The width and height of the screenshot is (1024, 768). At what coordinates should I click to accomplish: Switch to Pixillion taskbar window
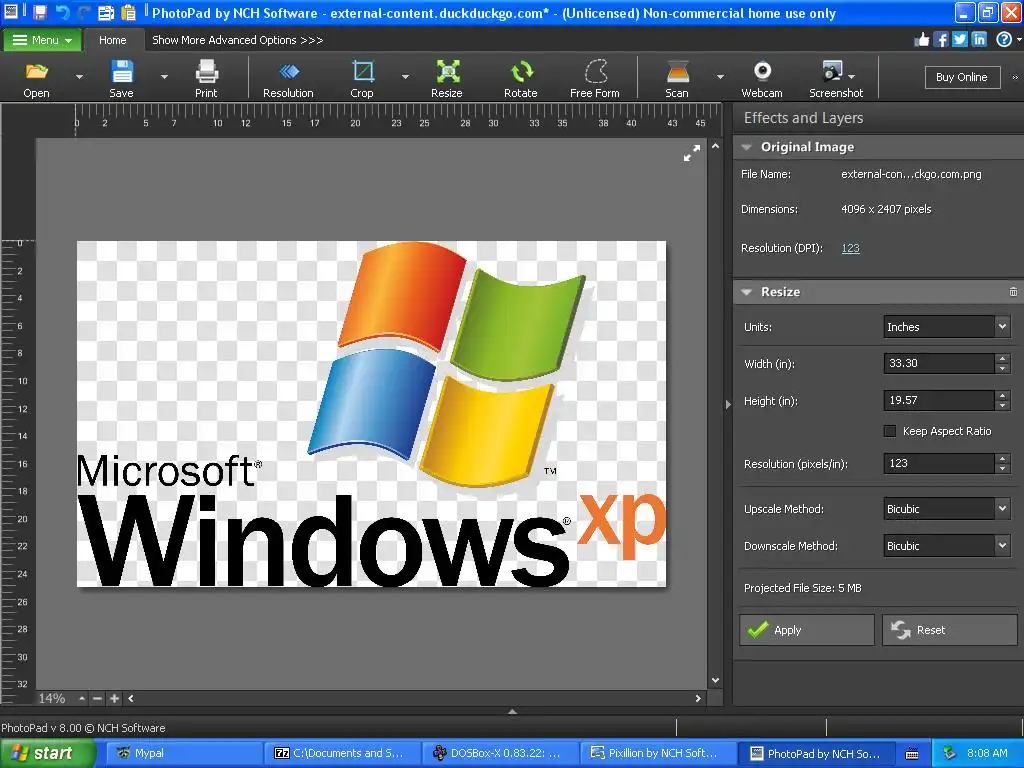[658, 753]
